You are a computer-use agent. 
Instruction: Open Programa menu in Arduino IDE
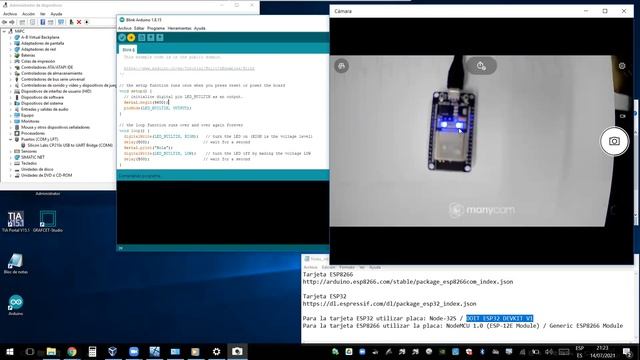click(x=156, y=28)
